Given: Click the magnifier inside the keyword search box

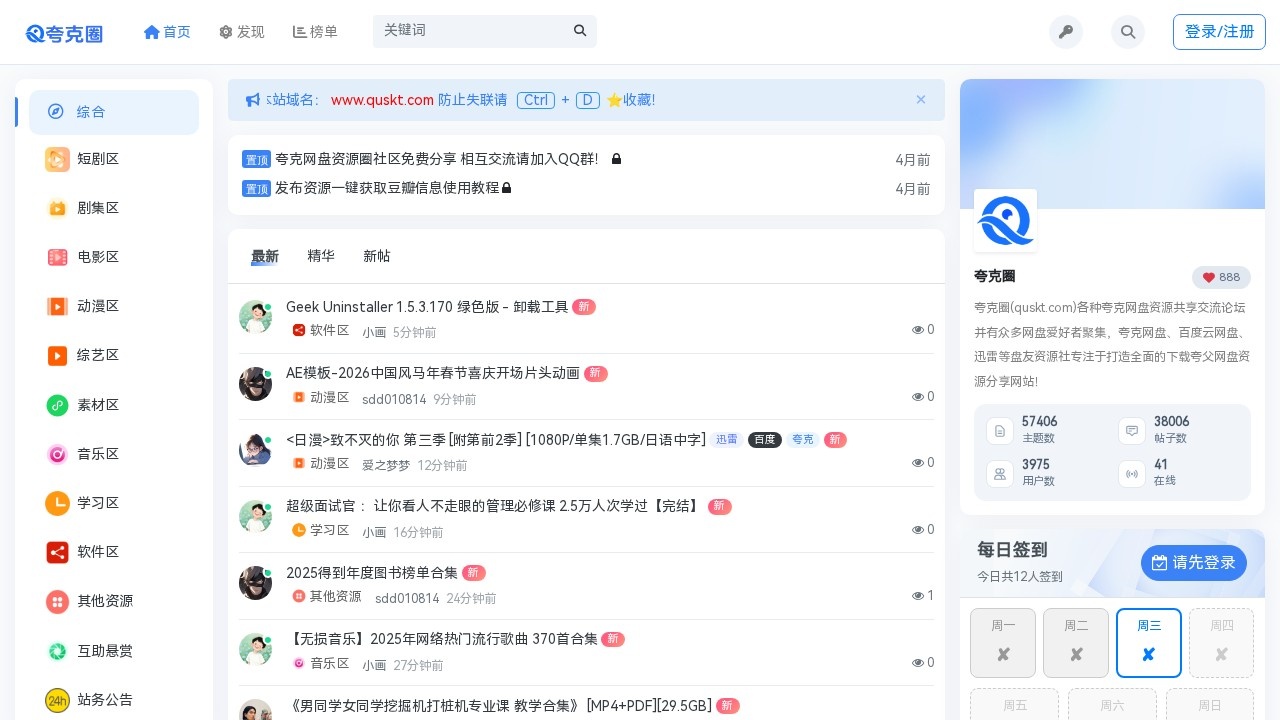Looking at the screenshot, I should (x=580, y=31).
